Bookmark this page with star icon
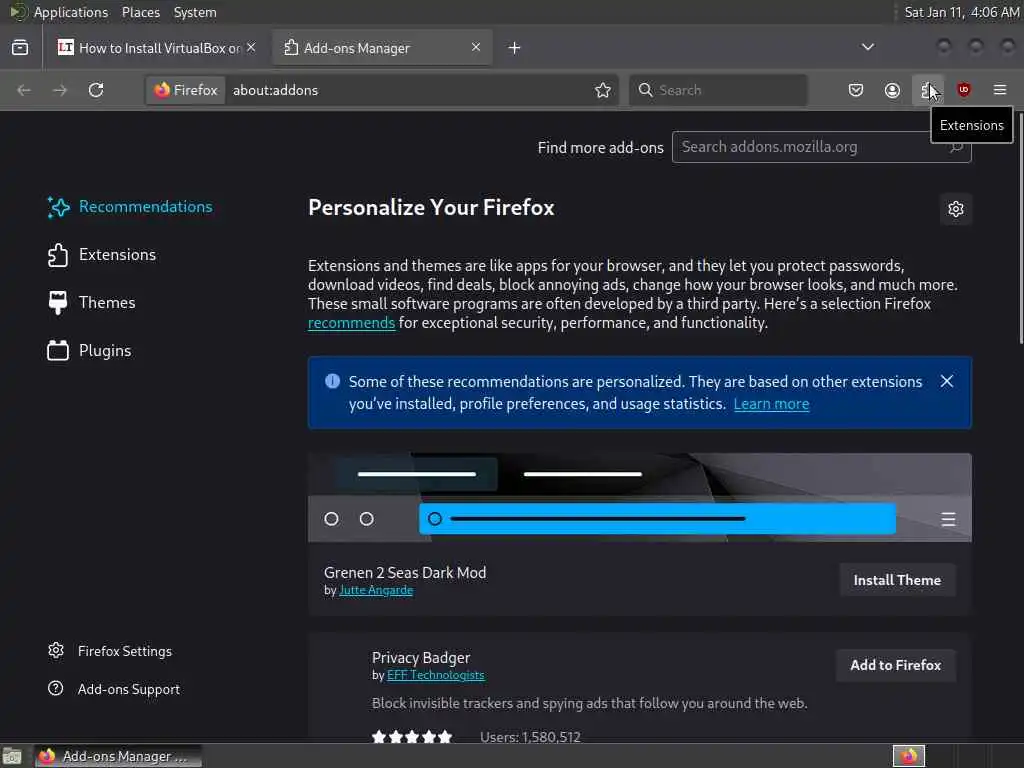1024x768 pixels. click(603, 90)
